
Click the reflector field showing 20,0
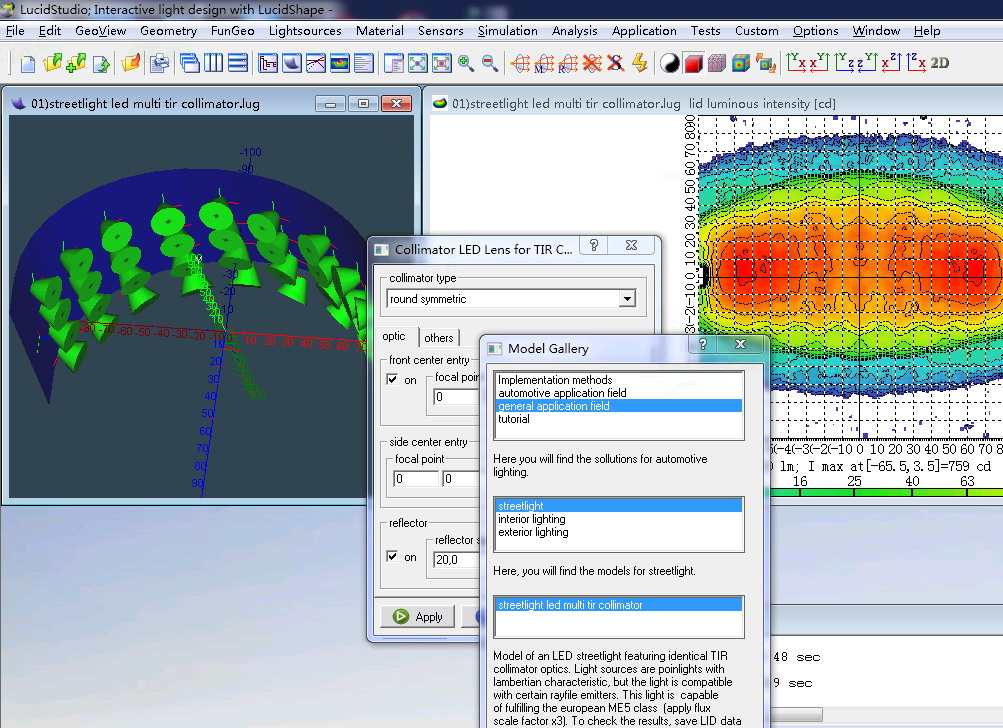[x=457, y=560]
